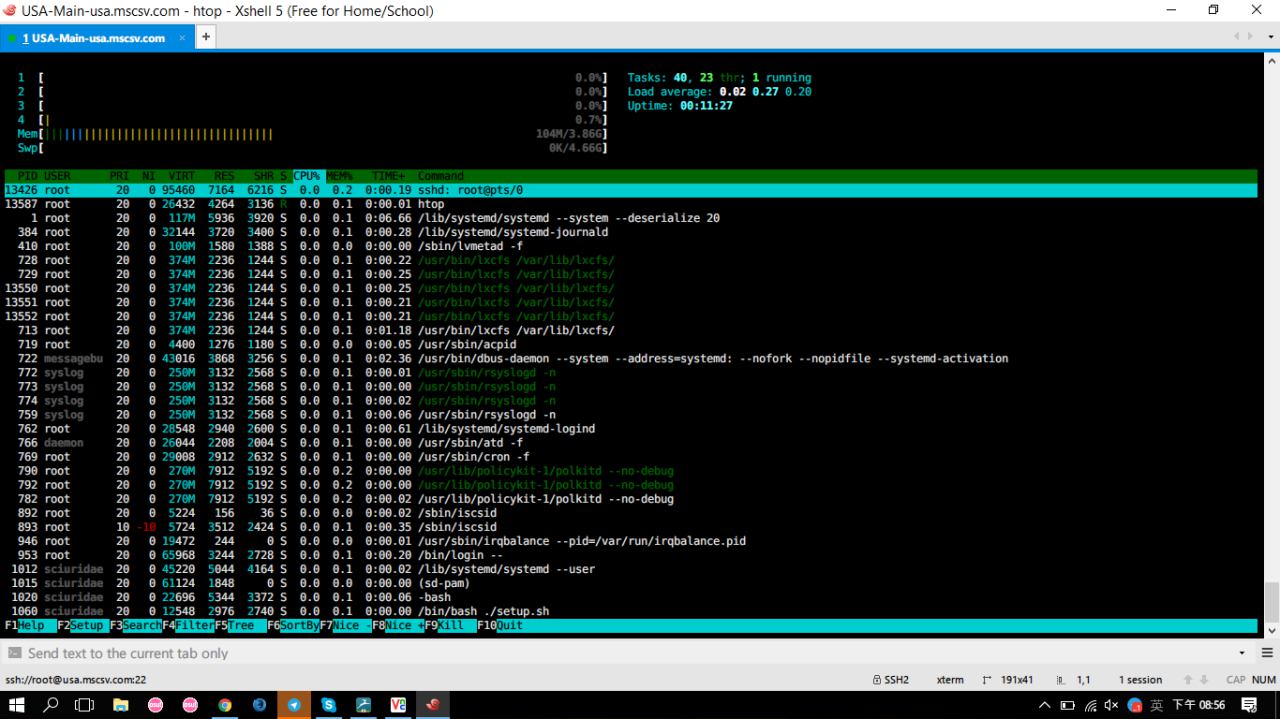This screenshot has height=719, width=1280.
Task: Close the USA-Main-usa.mscsv.com tab
Action: coord(182,38)
